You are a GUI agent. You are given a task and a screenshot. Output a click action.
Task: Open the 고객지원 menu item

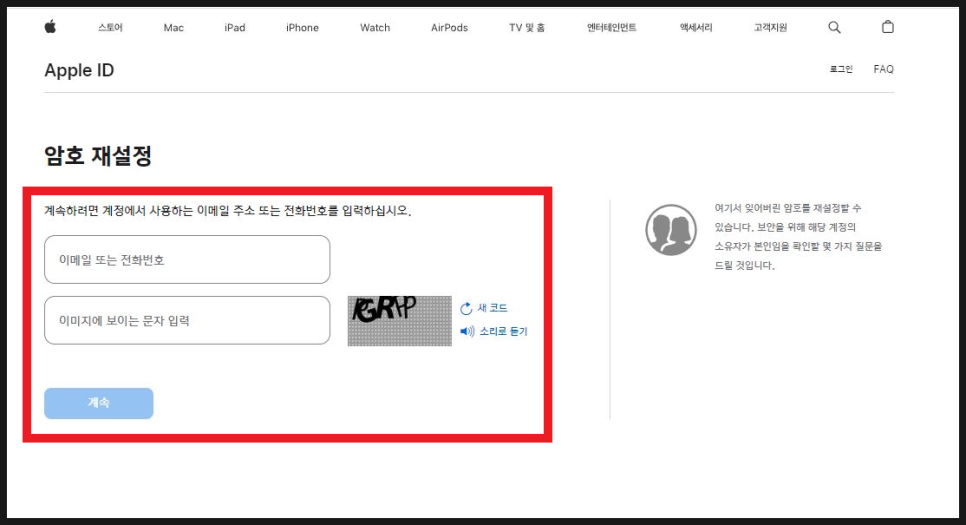[770, 27]
